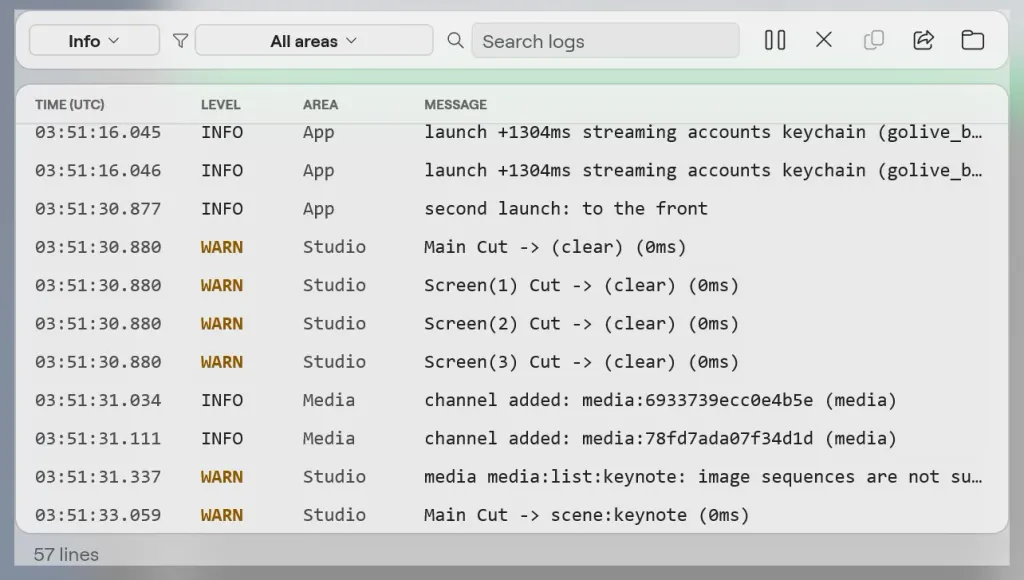Click the AREA column header
The image size is (1024, 580).
321,105
